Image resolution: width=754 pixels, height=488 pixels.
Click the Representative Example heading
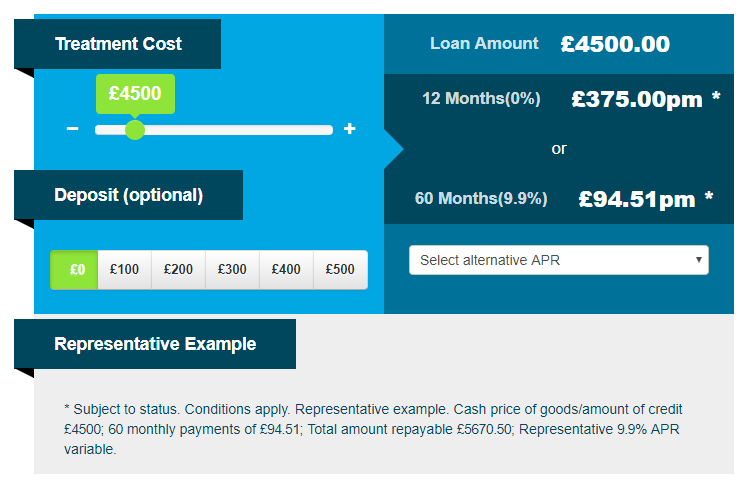[x=155, y=344]
